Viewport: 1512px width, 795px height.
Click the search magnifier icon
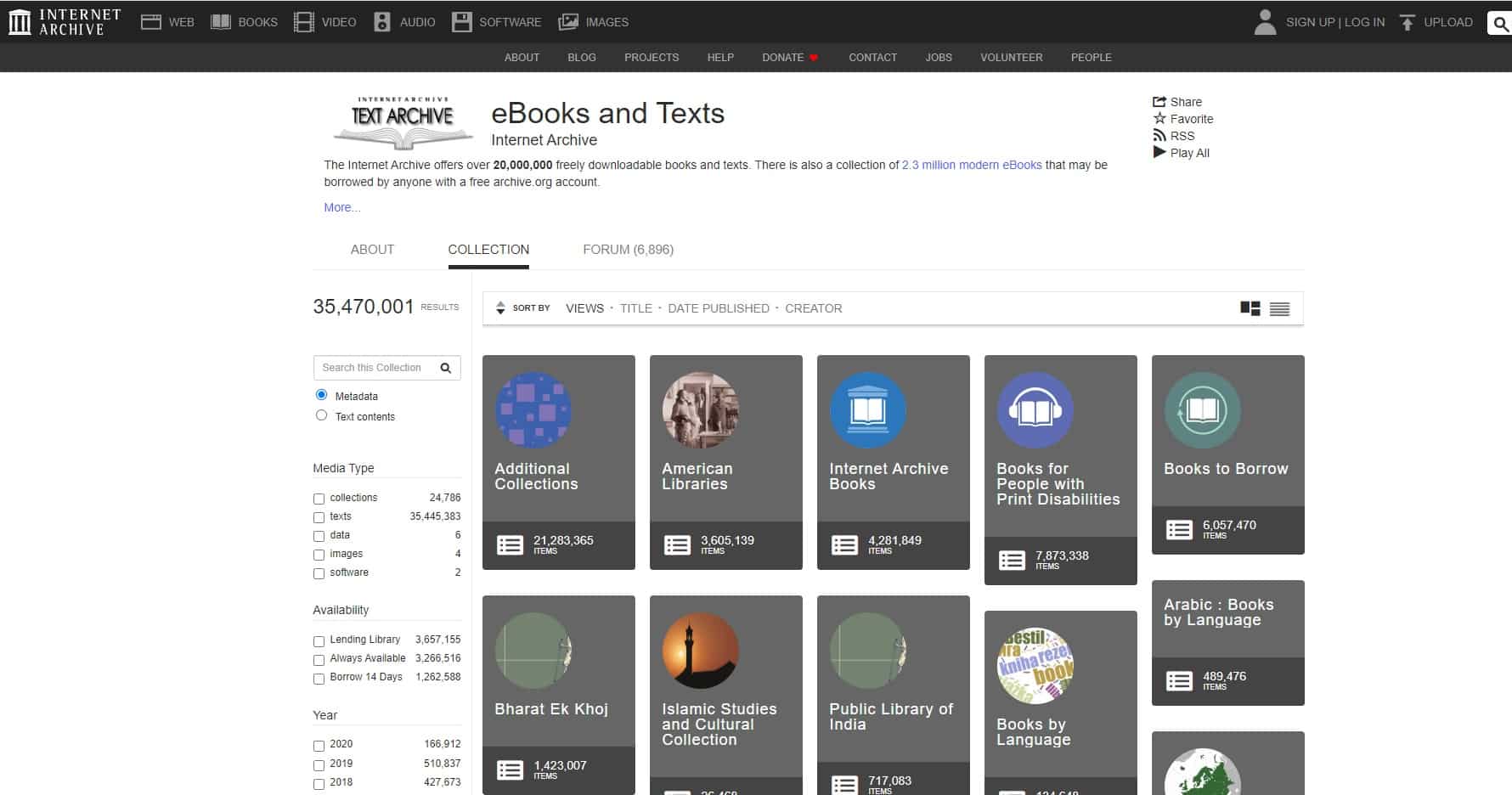(x=1498, y=22)
